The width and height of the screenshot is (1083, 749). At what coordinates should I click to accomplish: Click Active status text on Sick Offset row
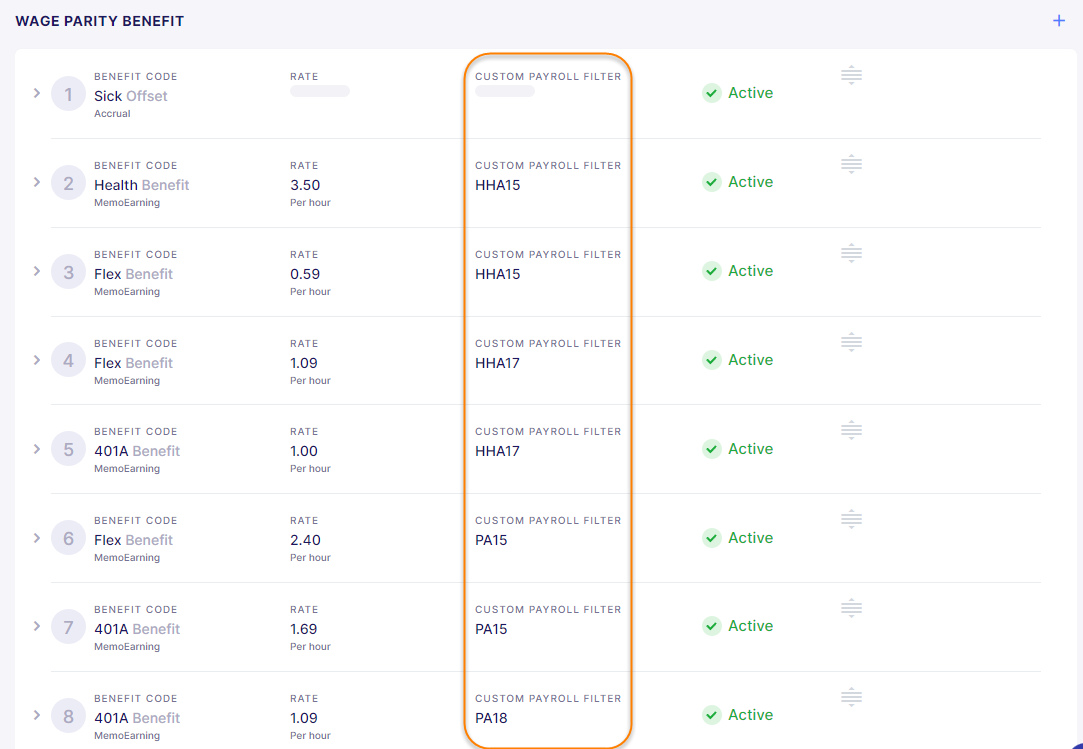coord(751,93)
